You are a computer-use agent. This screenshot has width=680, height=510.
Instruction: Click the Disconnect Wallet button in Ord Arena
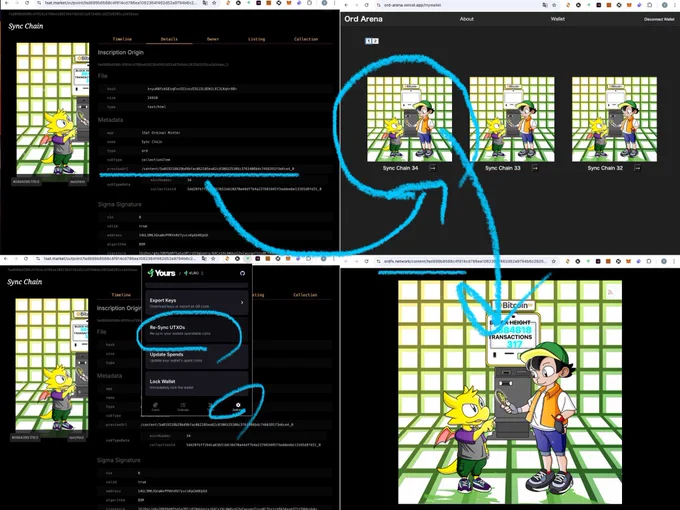(659, 19)
